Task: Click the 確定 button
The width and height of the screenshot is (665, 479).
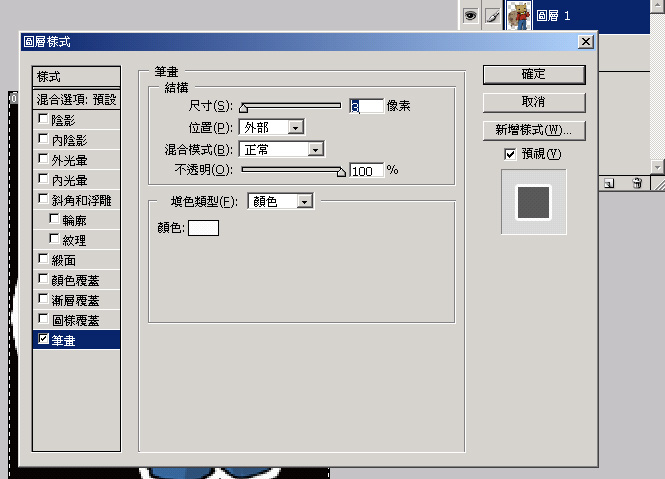Action: click(534, 75)
